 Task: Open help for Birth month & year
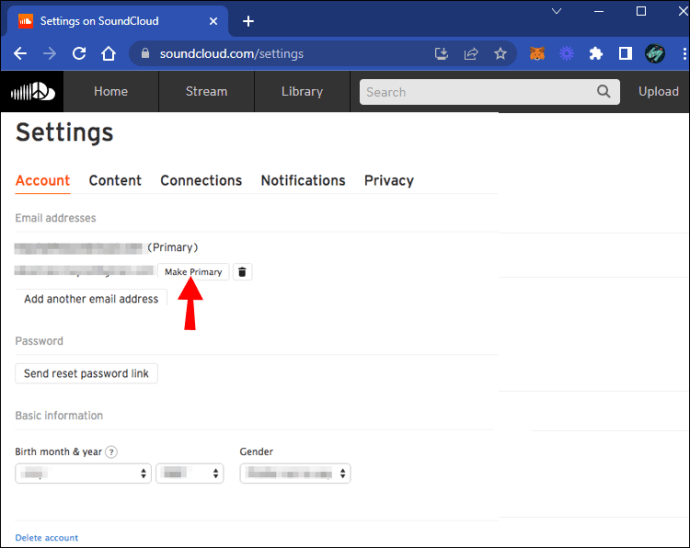[x=112, y=452]
